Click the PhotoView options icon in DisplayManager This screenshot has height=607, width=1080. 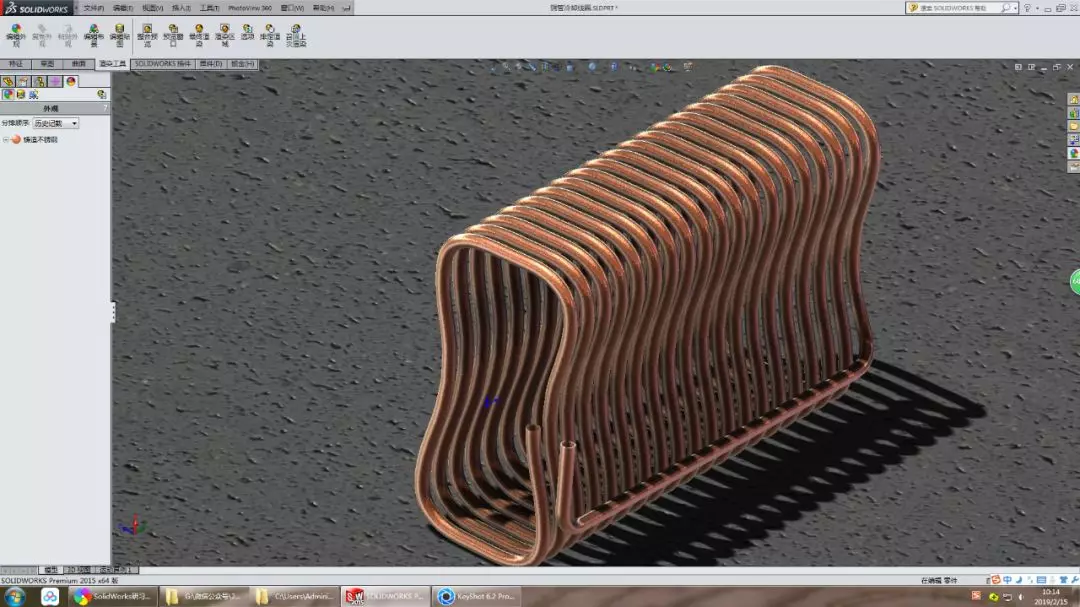102,94
